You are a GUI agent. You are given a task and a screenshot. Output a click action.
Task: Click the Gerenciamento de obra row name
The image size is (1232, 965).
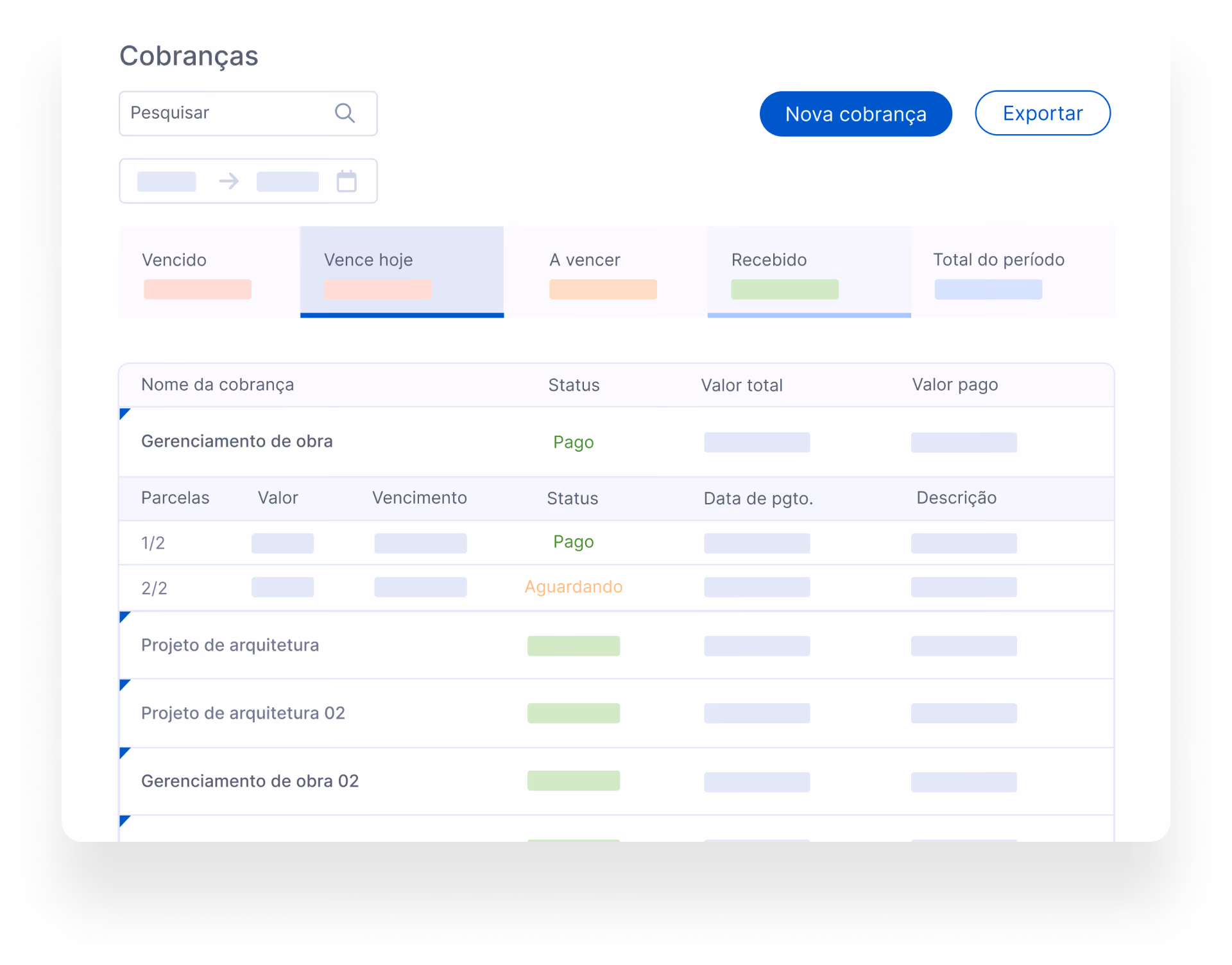(x=237, y=441)
